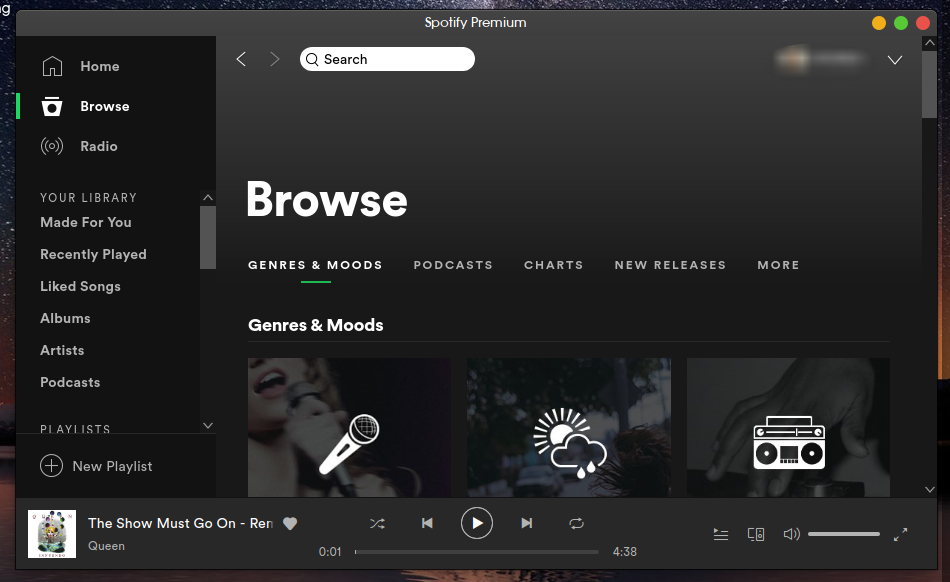Image resolution: width=950 pixels, height=582 pixels.
Task: Seek within the song progress bar
Action: coord(477,552)
